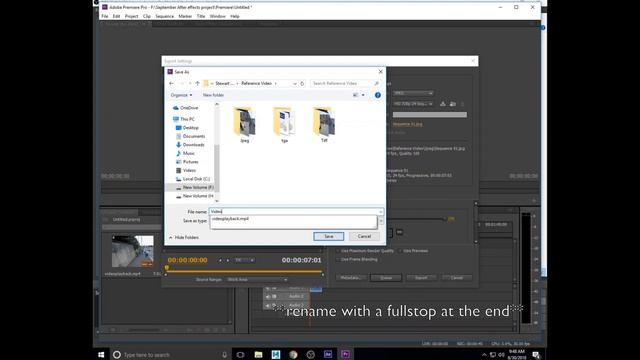Open the Help menu

click(235, 16)
